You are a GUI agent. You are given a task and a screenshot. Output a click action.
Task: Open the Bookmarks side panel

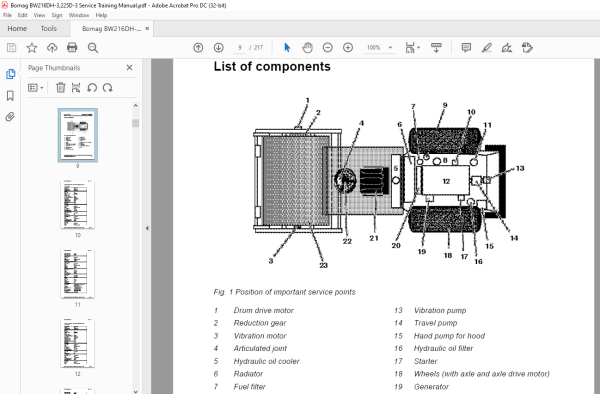click(x=10, y=95)
